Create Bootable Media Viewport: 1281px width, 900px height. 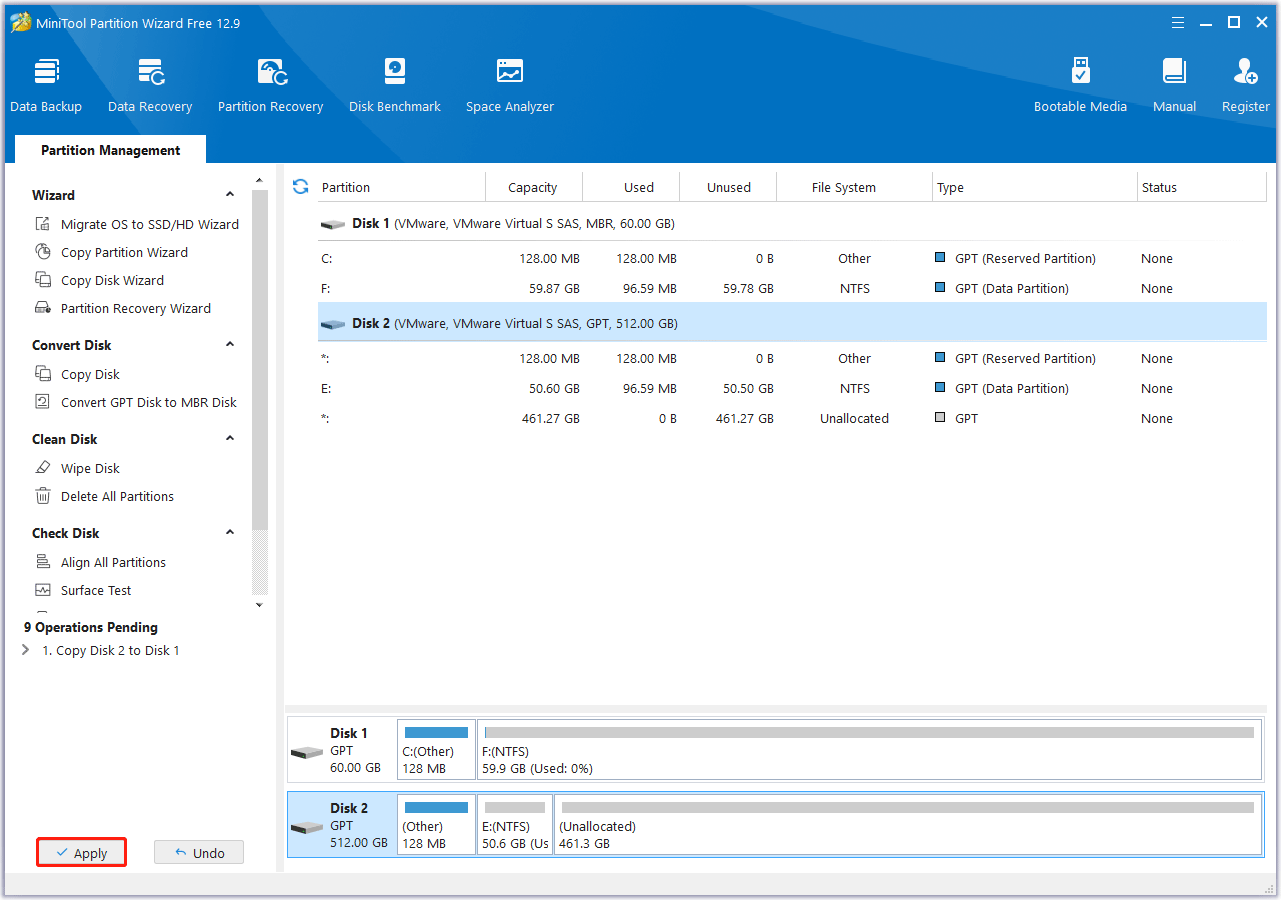click(x=1080, y=82)
